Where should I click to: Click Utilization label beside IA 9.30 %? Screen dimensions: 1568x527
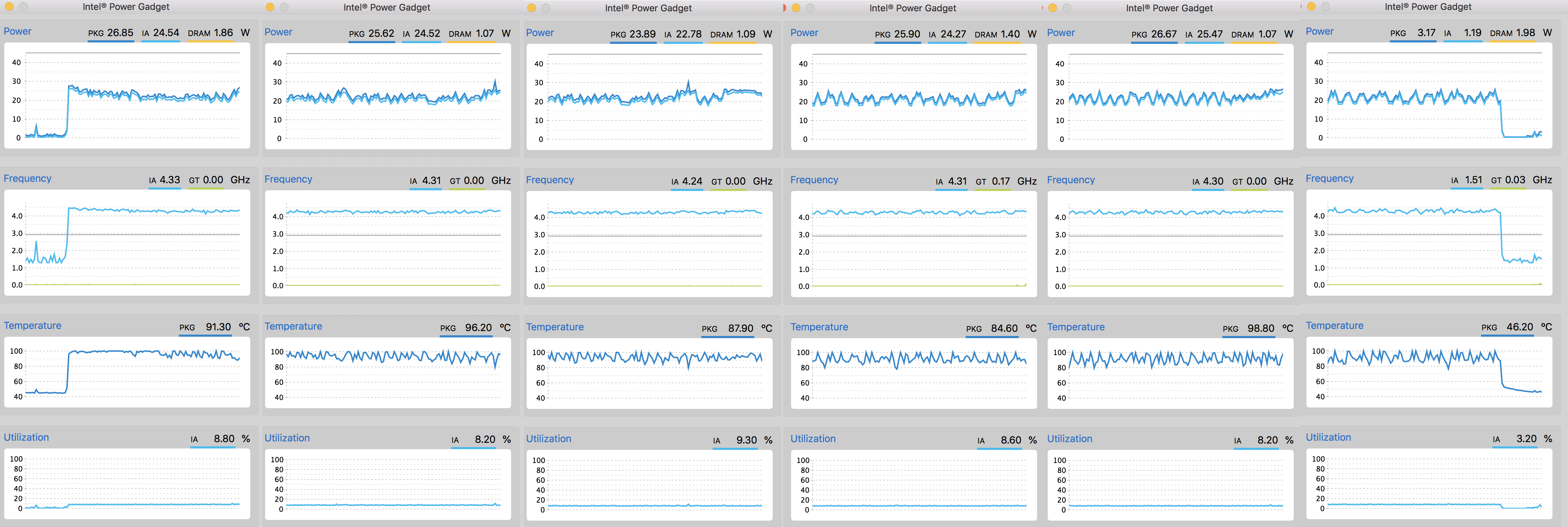pos(549,439)
